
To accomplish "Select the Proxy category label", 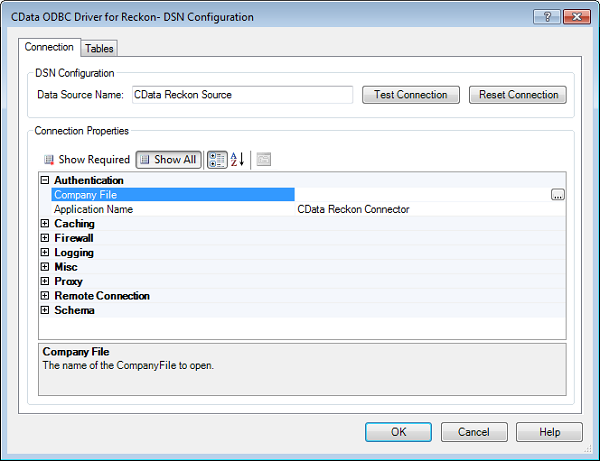I will 68,281.
